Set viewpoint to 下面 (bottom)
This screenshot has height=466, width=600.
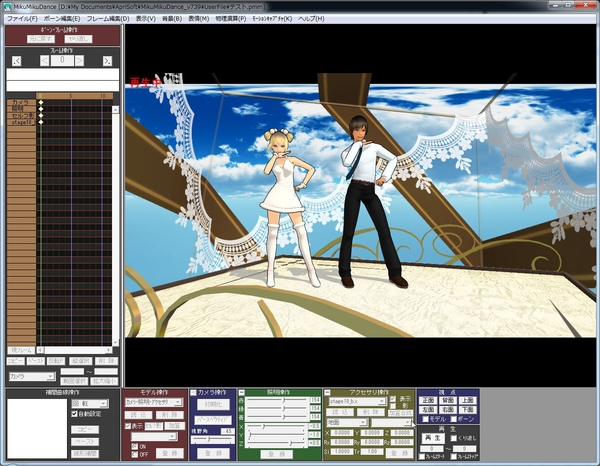pyautogui.click(x=468, y=410)
